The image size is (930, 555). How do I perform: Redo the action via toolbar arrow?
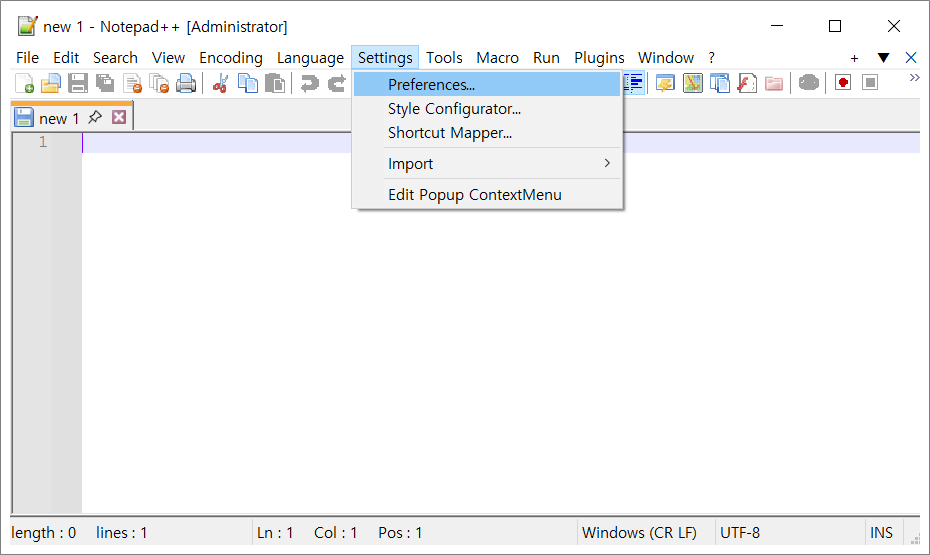tap(337, 84)
